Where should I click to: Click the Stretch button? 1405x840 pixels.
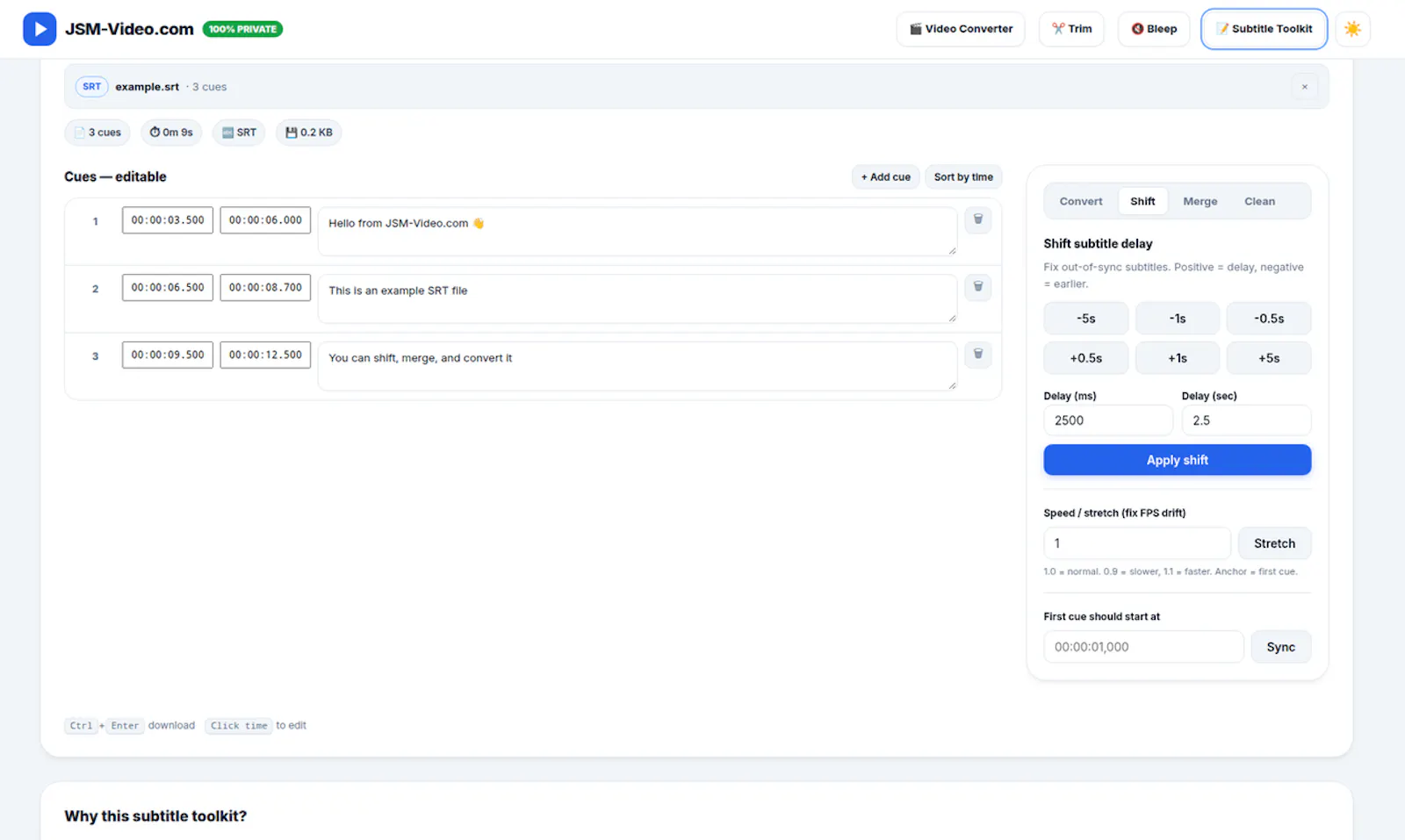(1274, 543)
